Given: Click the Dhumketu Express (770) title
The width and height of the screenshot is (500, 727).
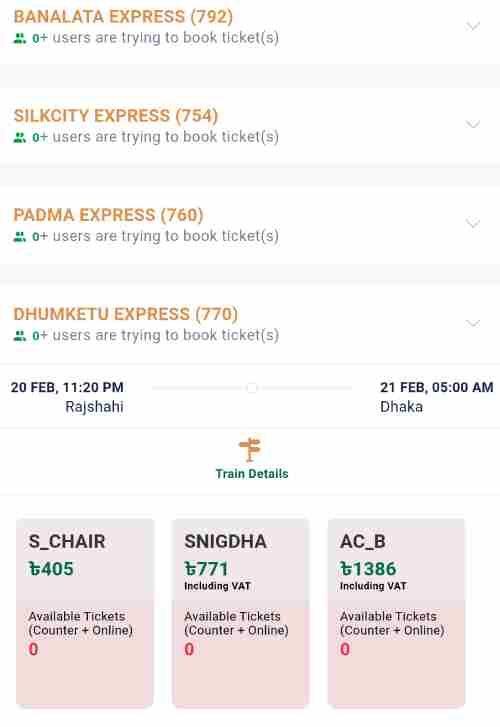Looking at the screenshot, I should (x=126, y=314).
